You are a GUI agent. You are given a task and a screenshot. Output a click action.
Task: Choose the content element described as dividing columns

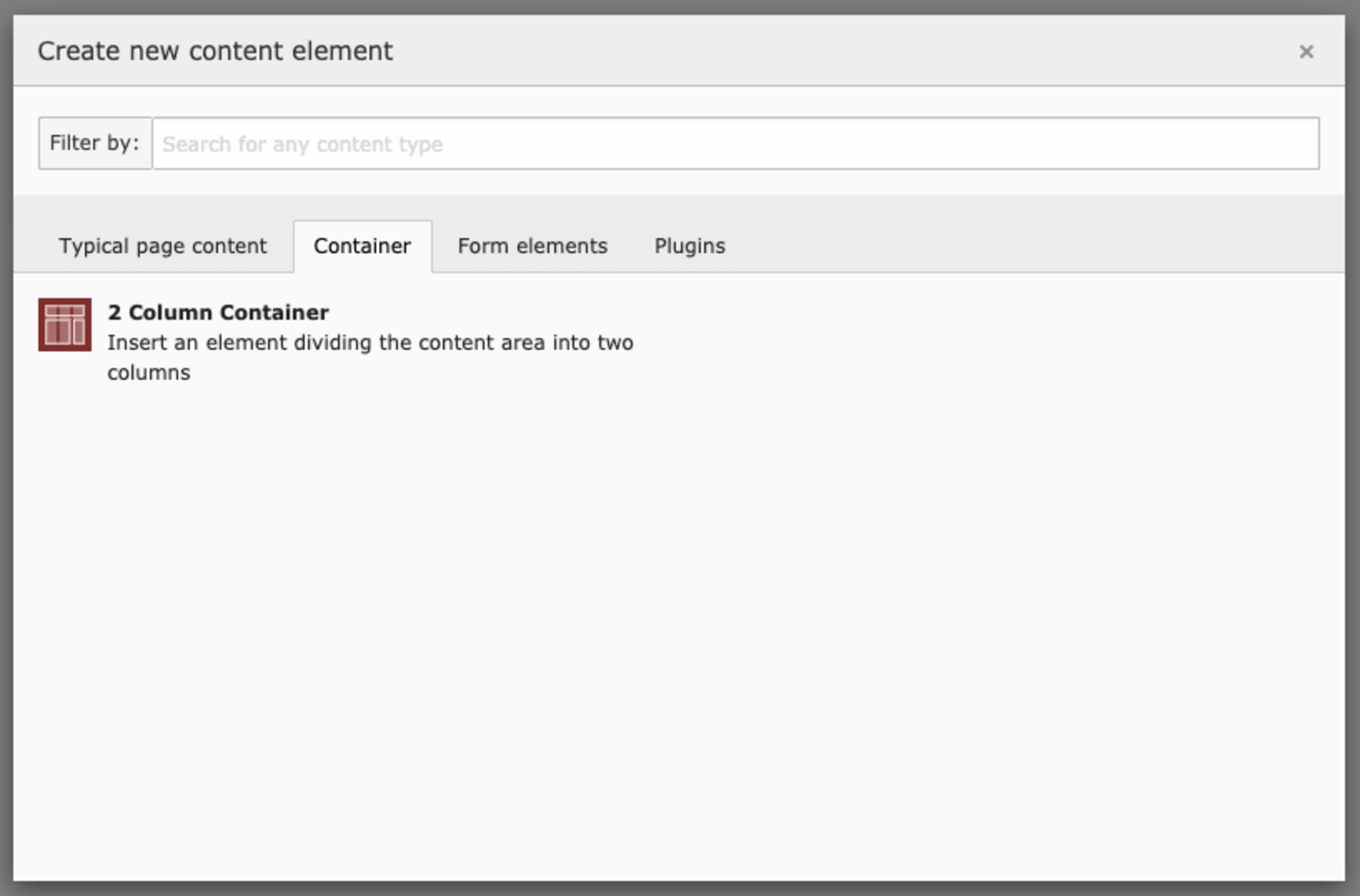[370, 342]
